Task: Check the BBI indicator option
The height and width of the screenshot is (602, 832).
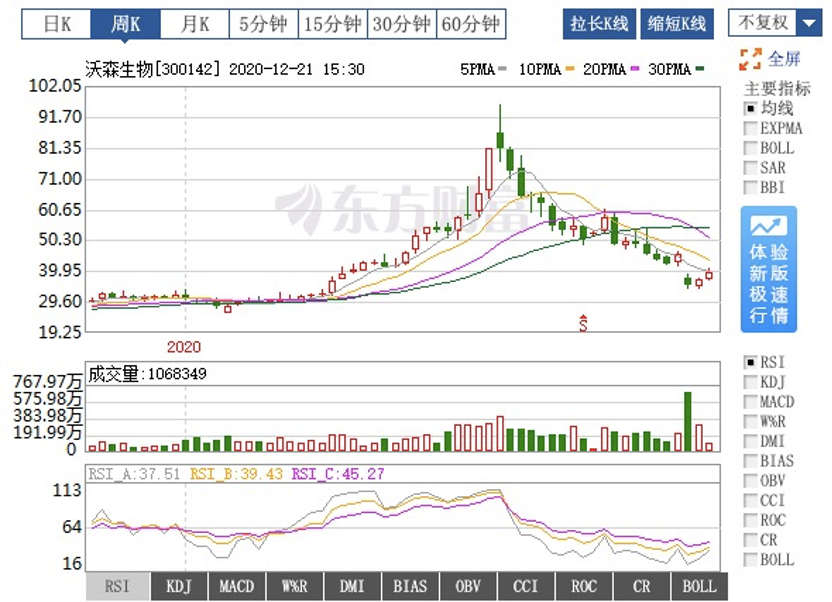Action: (749, 188)
